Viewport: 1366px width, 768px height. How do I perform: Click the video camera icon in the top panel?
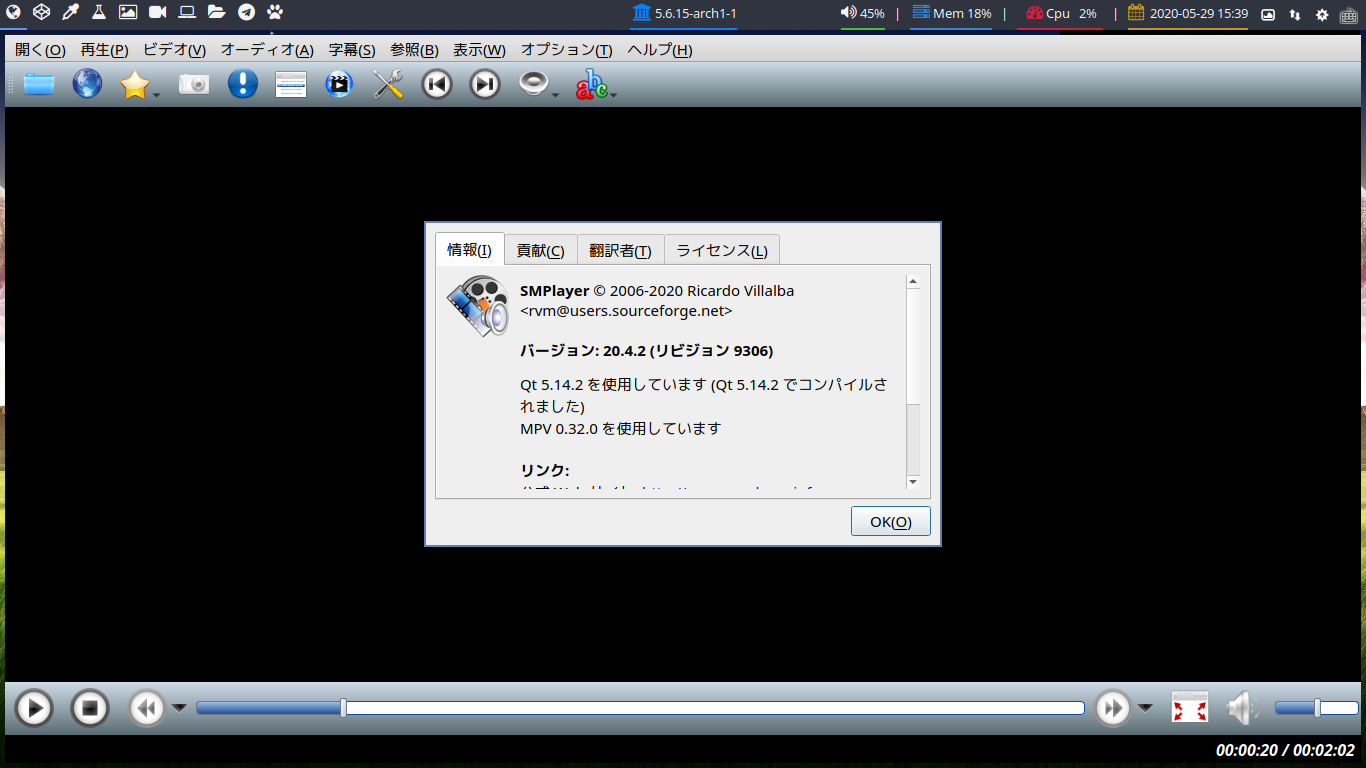(x=158, y=13)
